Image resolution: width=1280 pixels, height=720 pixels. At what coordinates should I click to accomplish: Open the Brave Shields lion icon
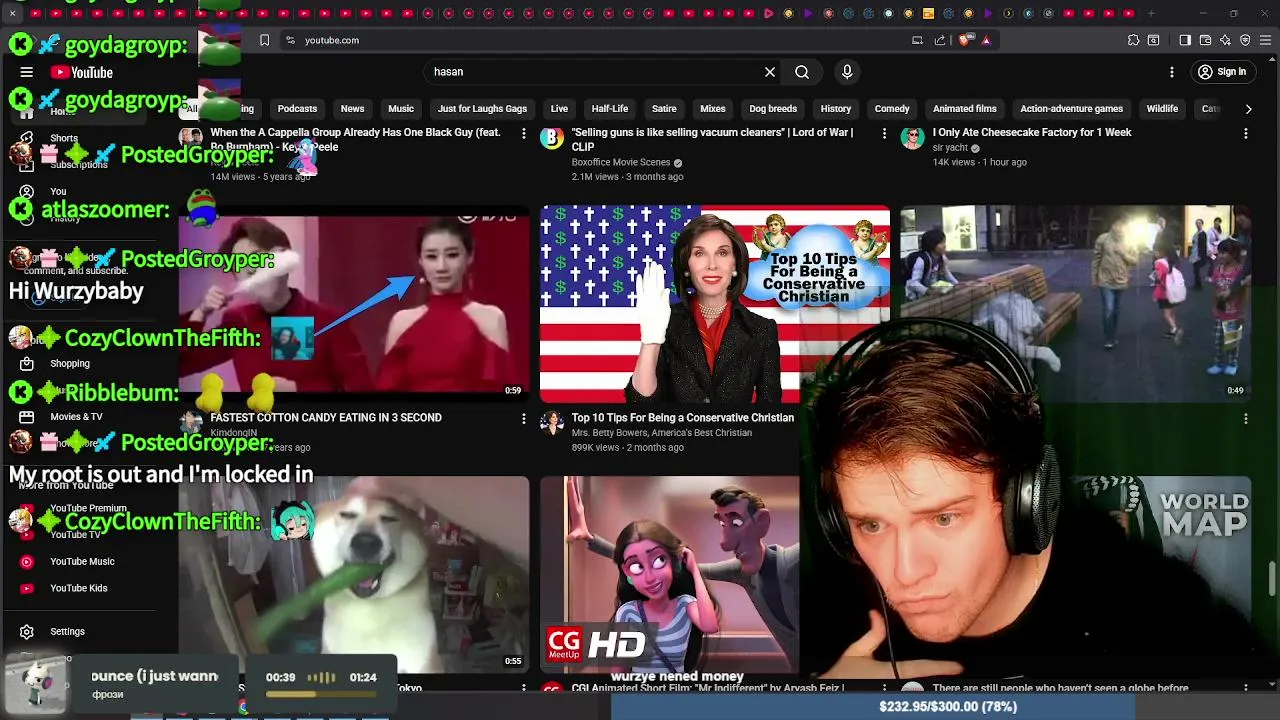[x=964, y=40]
